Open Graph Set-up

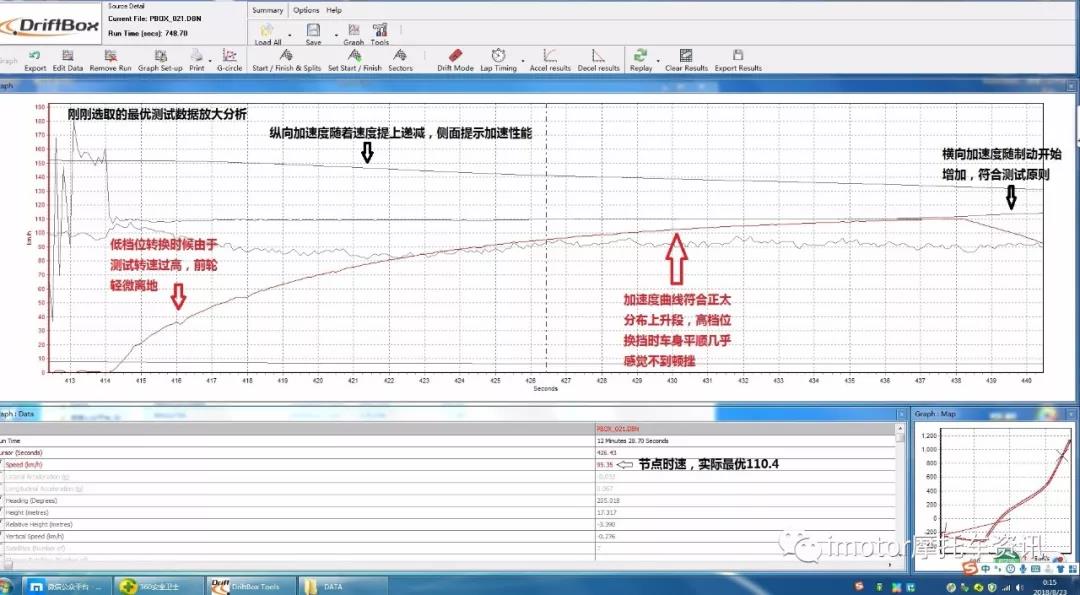(x=161, y=58)
